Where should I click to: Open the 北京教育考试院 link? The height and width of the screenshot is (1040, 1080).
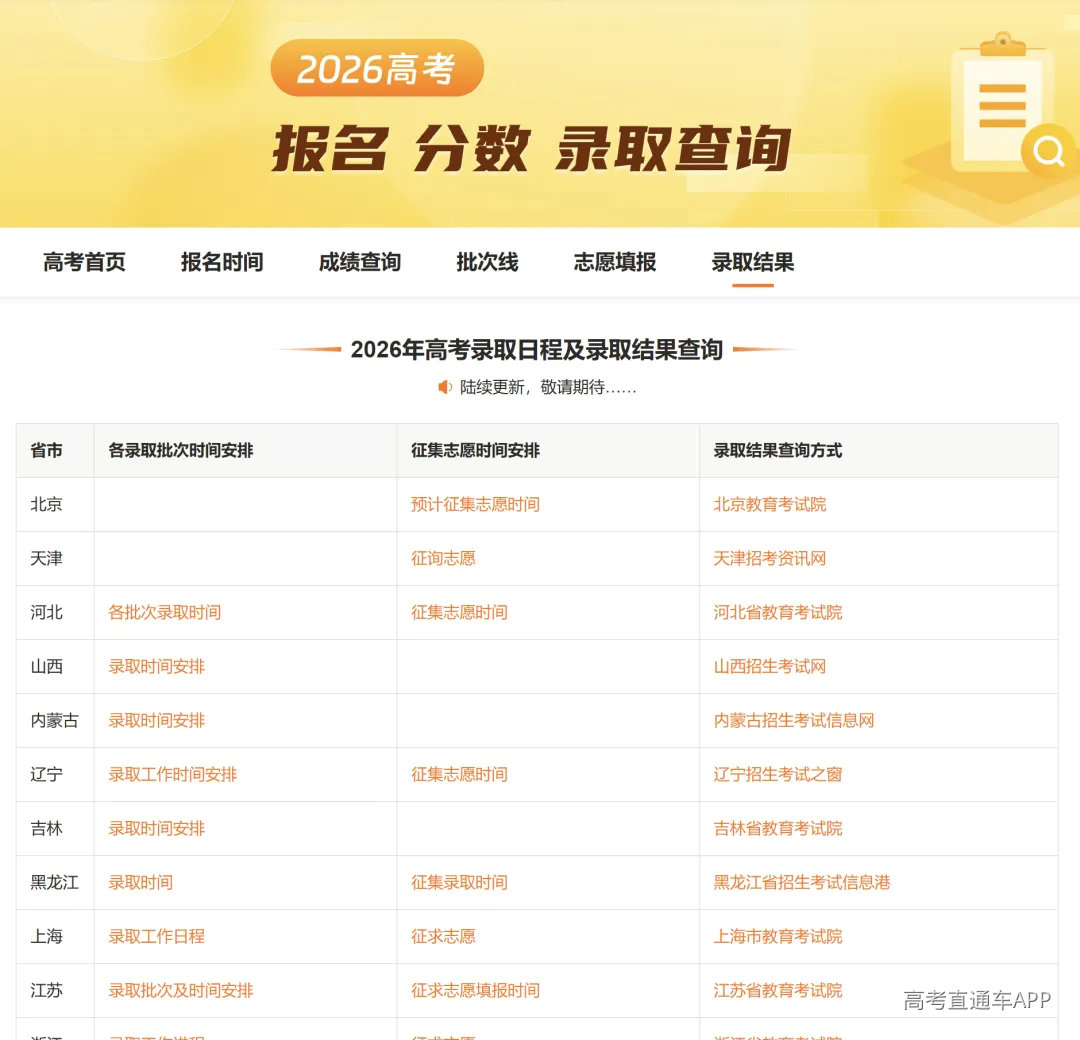[769, 505]
